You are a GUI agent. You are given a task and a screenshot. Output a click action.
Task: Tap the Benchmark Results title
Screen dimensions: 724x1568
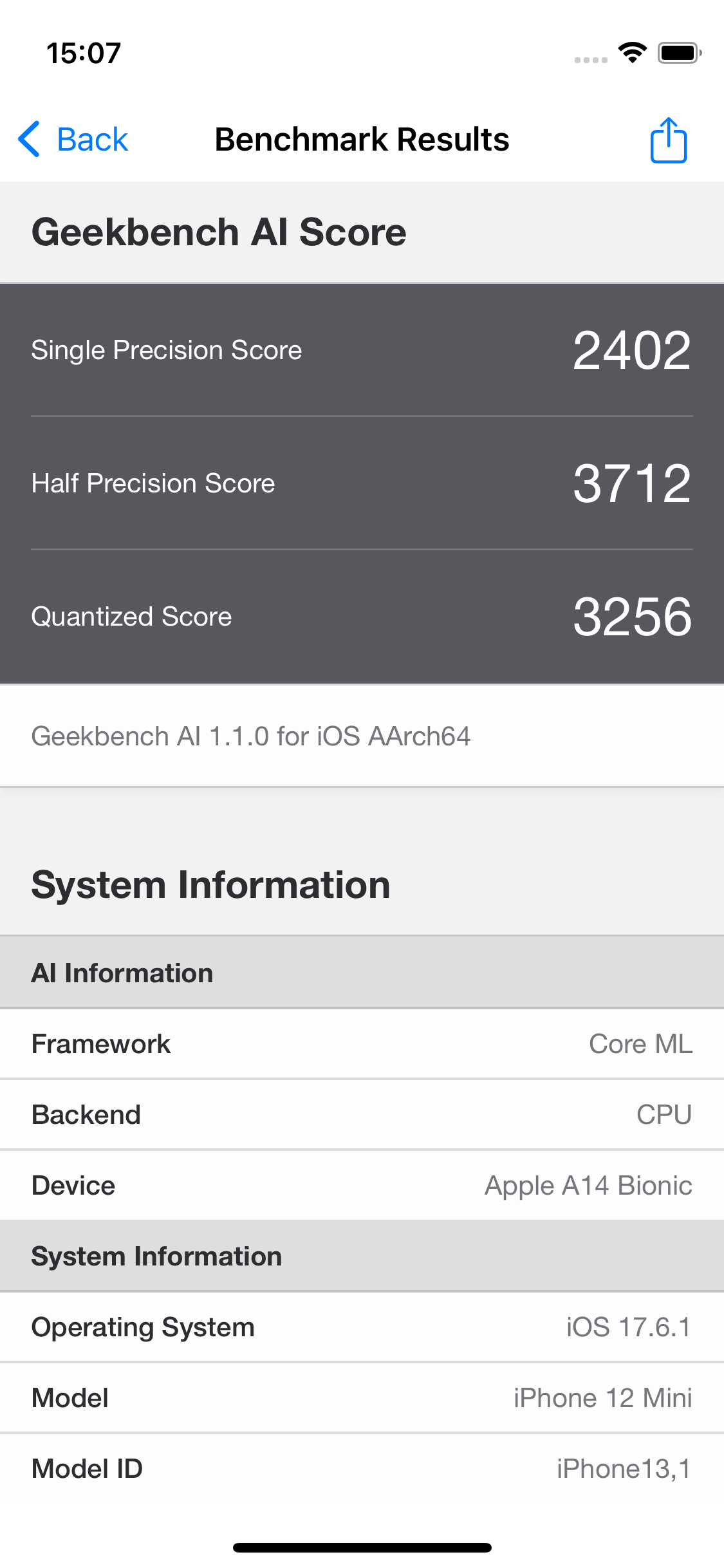coord(362,140)
